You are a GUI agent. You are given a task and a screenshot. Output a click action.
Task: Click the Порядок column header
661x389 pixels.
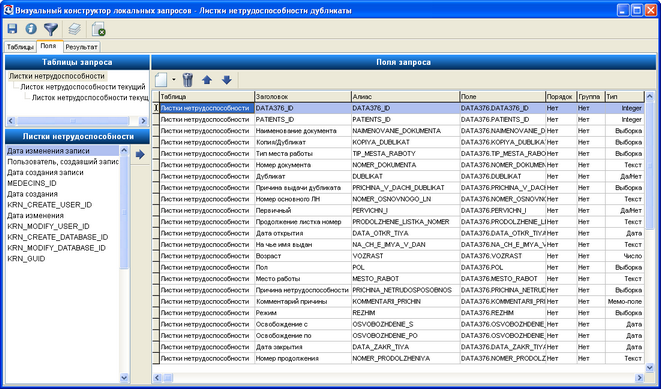(x=561, y=97)
